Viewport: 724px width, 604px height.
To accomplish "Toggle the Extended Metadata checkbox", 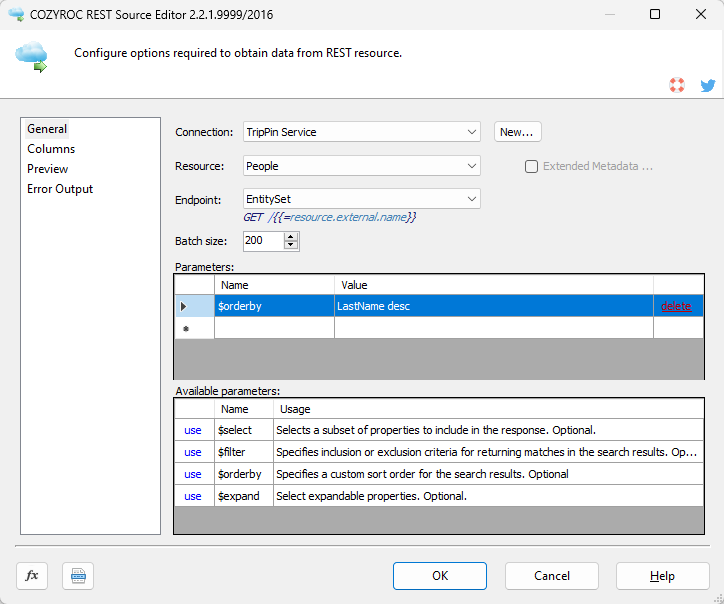I will pos(531,166).
